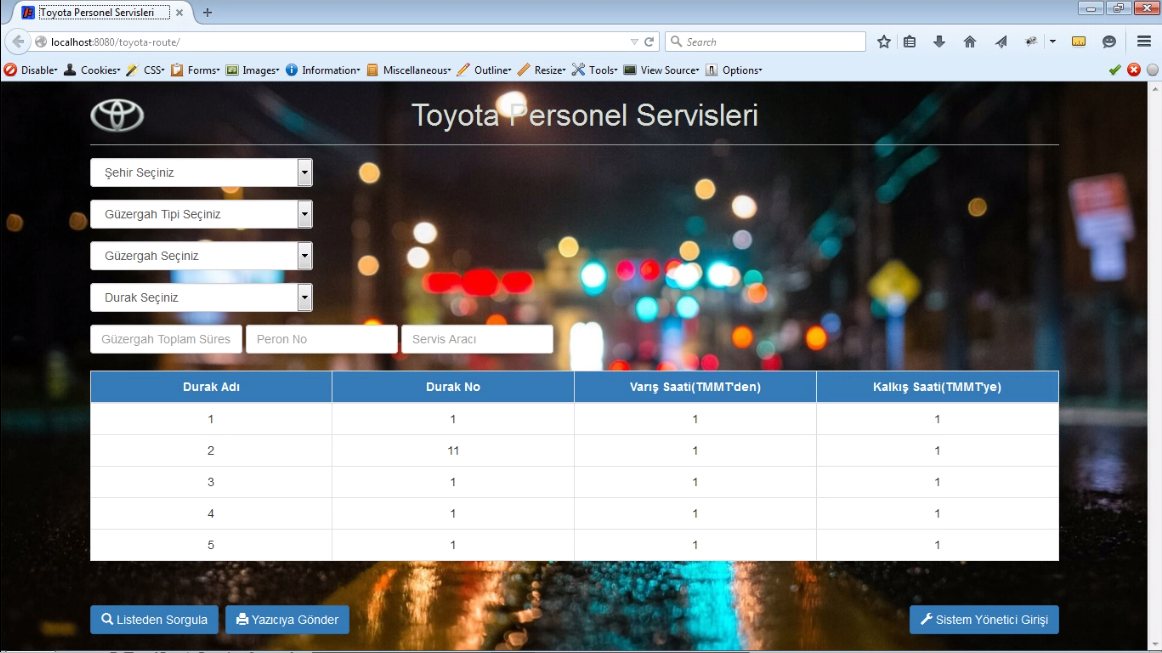
Task: Click the Peron No input field
Action: pos(322,339)
